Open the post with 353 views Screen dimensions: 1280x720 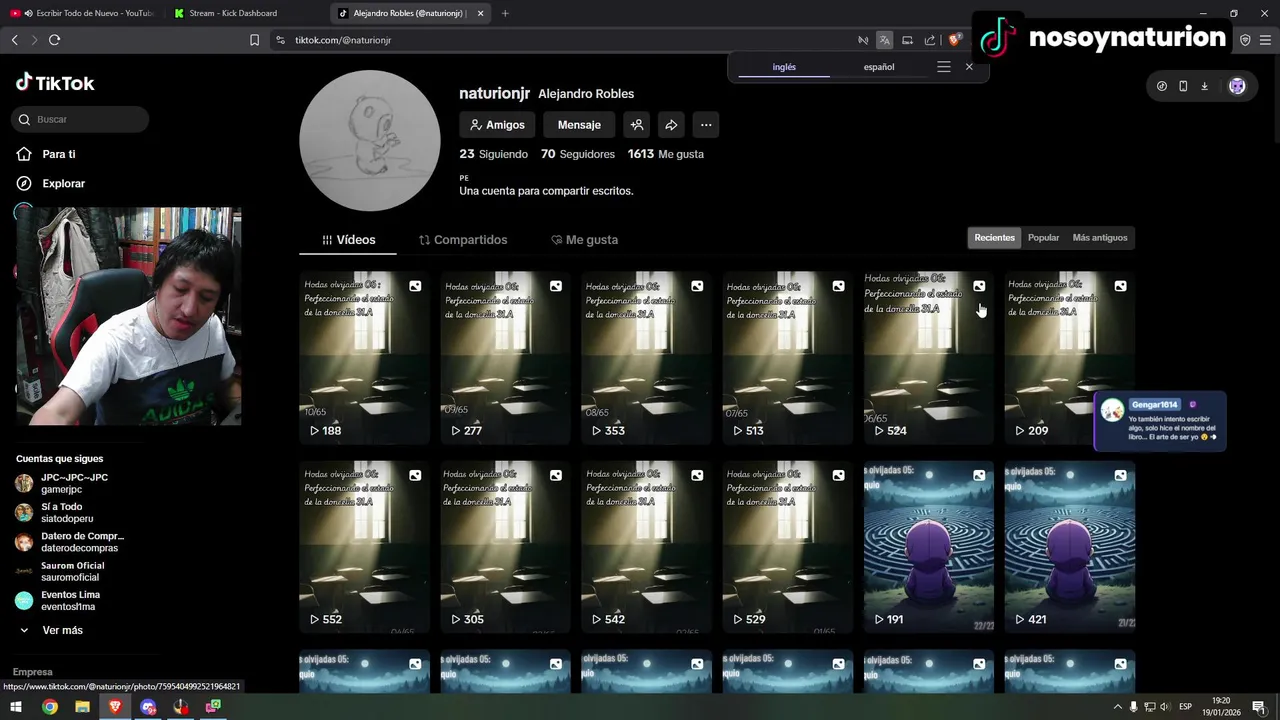pyautogui.click(x=647, y=358)
